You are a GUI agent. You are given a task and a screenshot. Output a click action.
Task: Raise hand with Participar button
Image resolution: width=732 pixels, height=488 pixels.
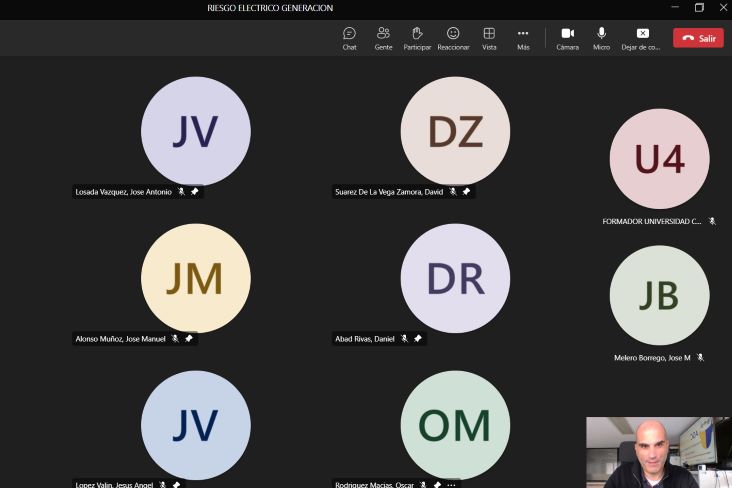[417, 38]
